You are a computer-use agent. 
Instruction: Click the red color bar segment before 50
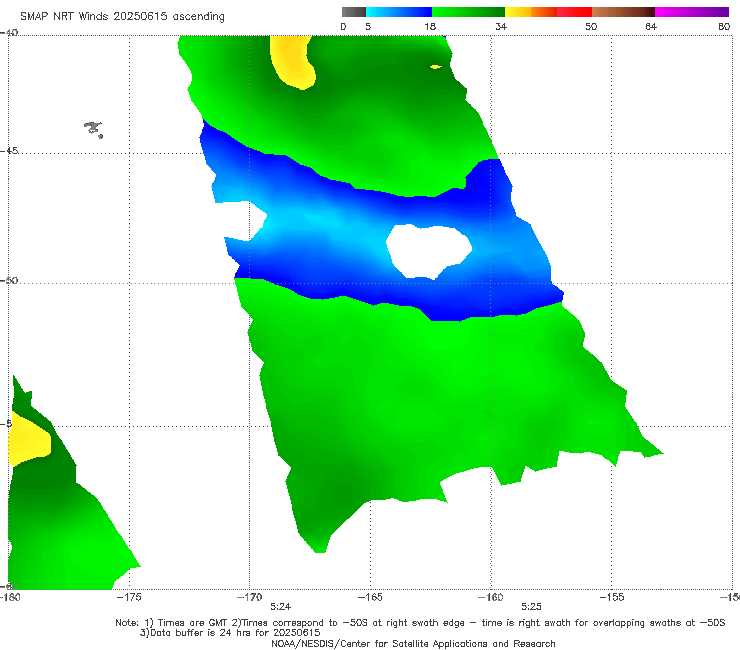click(x=574, y=12)
